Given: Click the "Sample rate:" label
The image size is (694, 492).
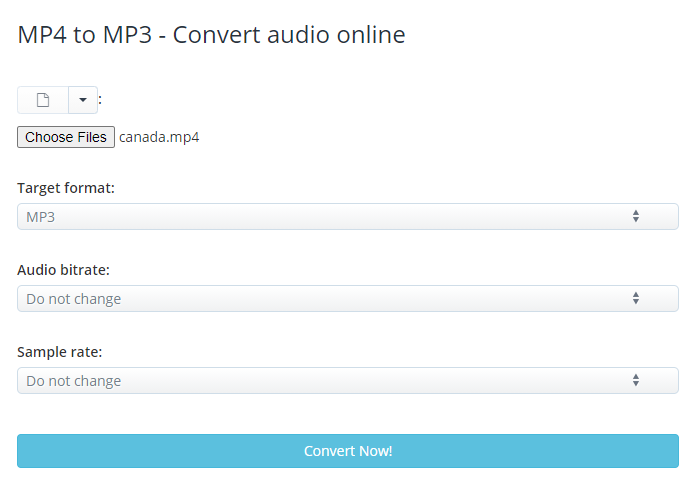Looking at the screenshot, I should (60, 352).
